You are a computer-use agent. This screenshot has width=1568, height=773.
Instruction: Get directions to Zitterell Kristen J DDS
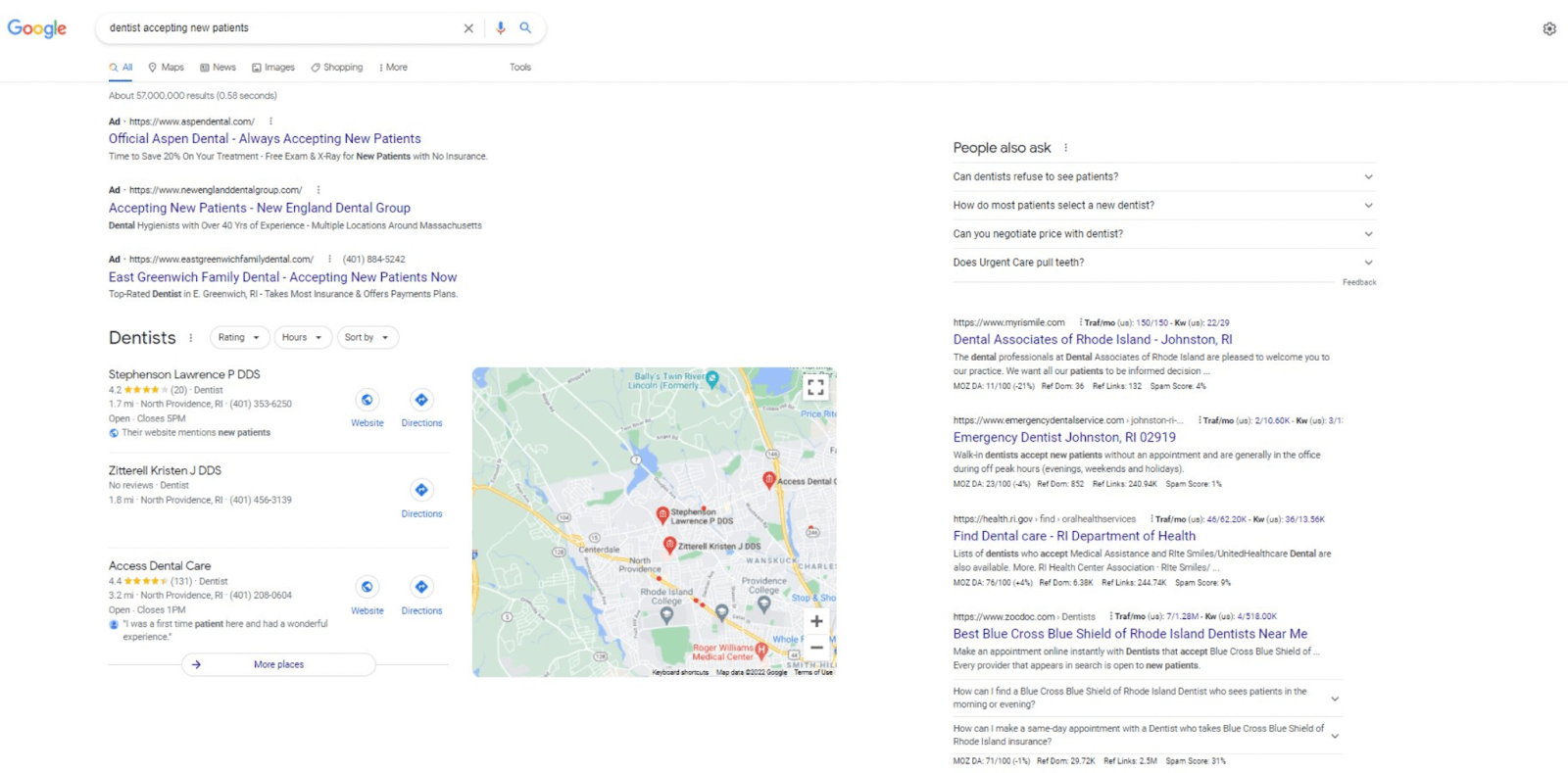click(x=421, y=490)
